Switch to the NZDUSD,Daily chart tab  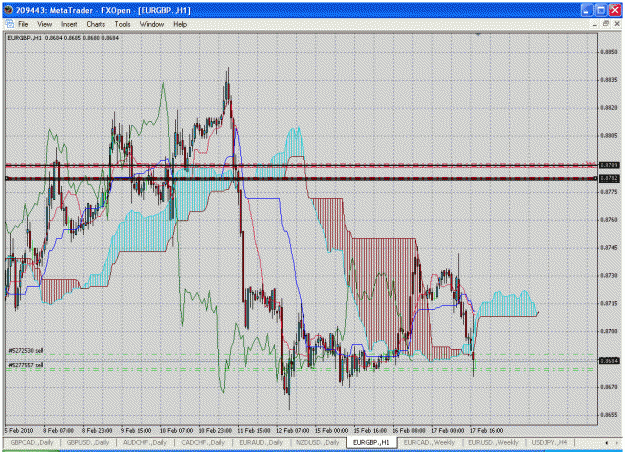[318, 442]
